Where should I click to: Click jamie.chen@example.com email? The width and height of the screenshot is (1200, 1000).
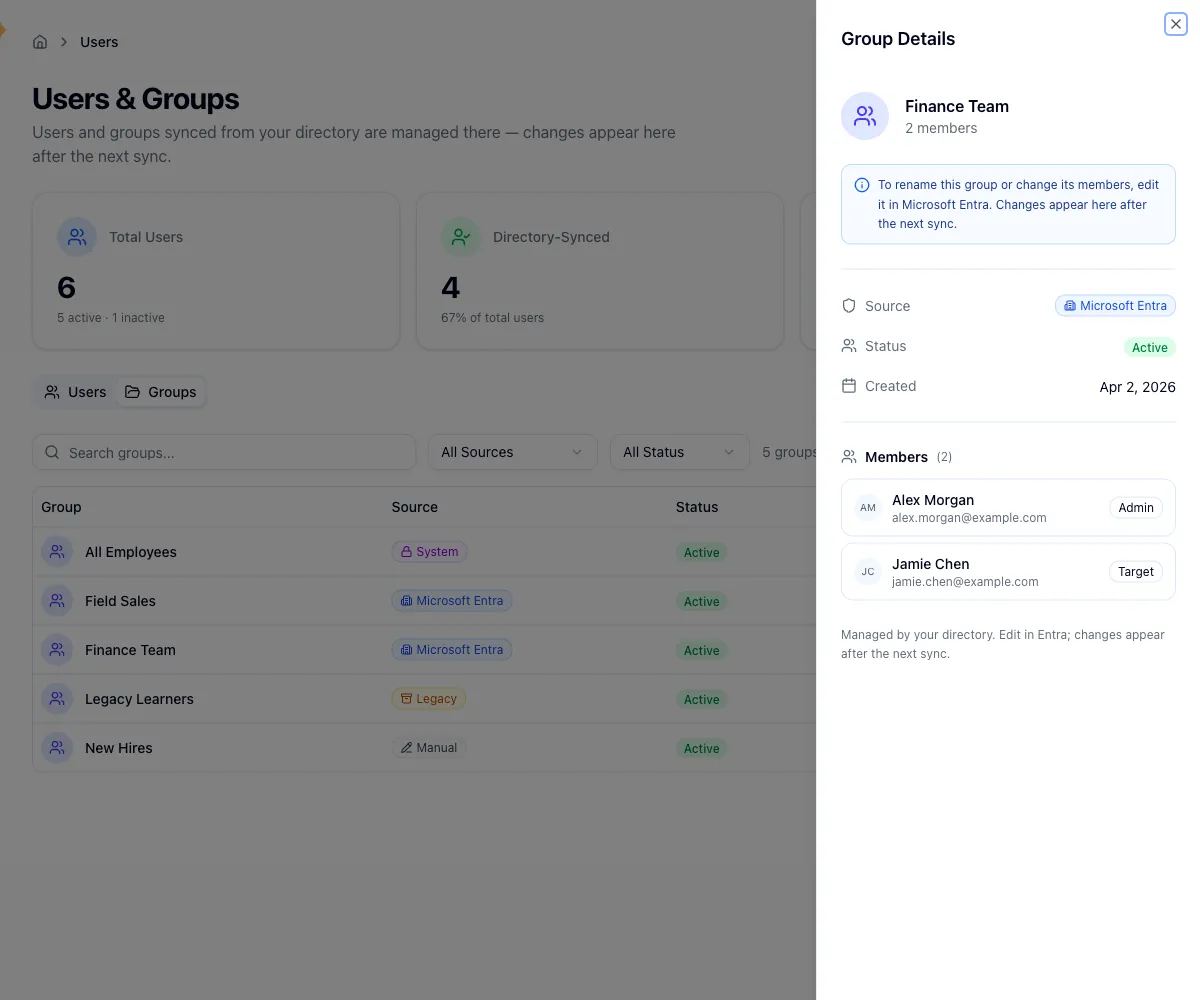965,582
